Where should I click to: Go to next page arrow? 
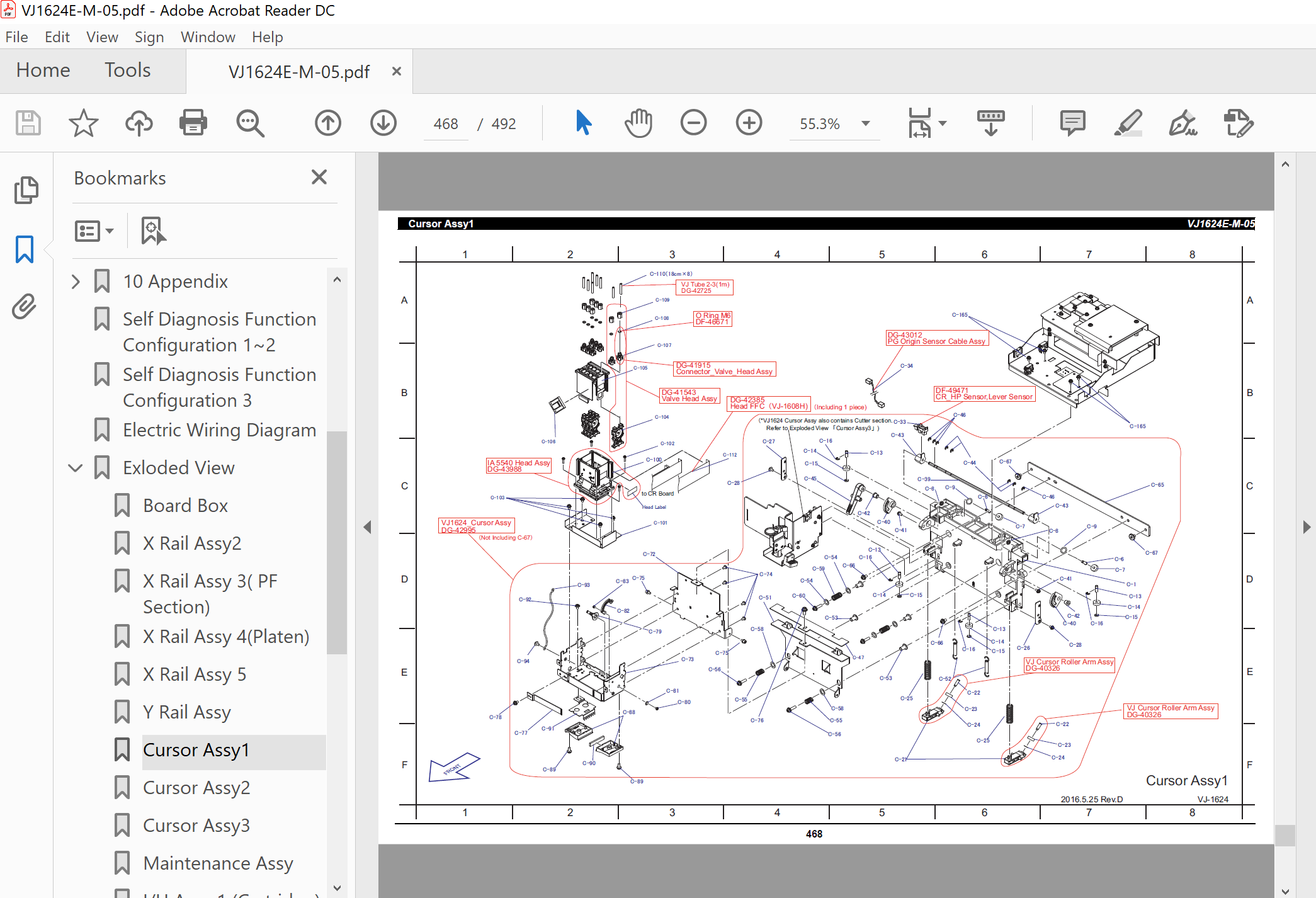383,123
